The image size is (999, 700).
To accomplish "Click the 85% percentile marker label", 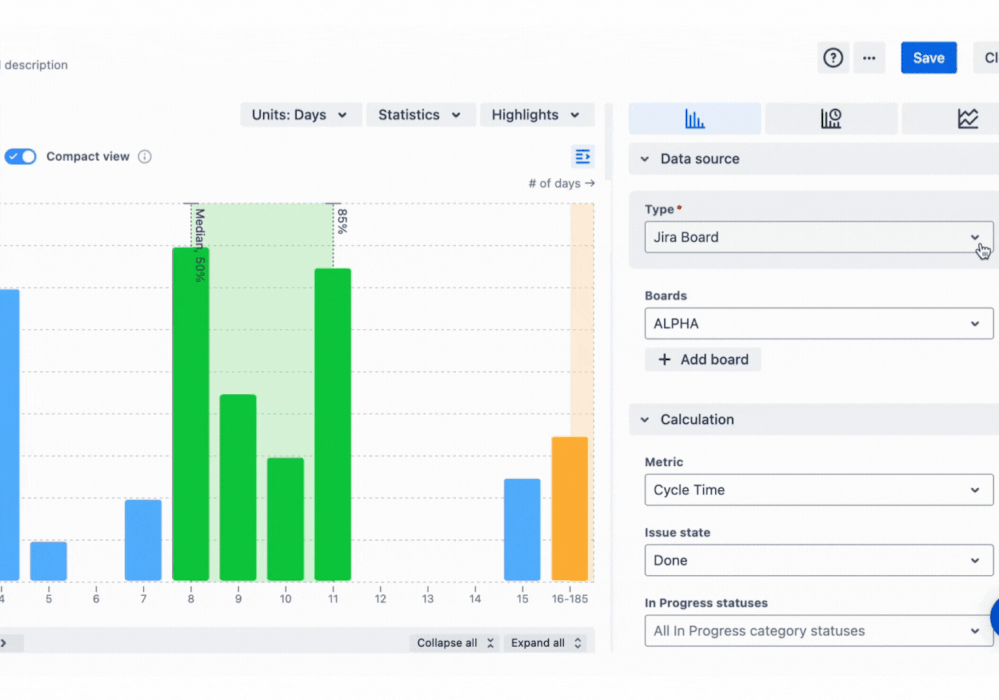I will click(342, 221).
